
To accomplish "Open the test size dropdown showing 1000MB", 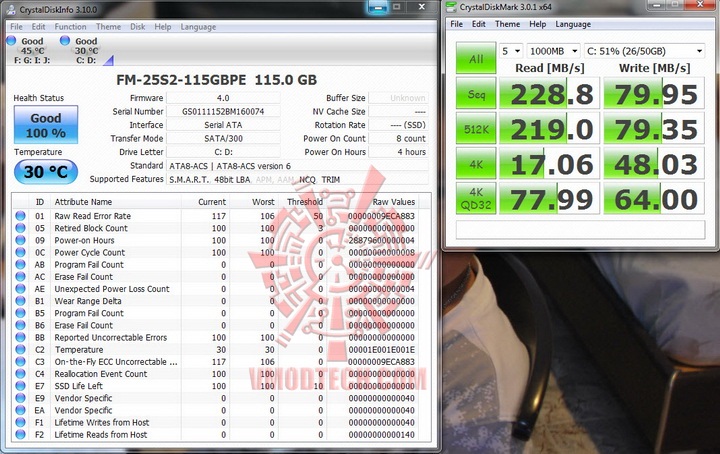I will pos(553,51).
